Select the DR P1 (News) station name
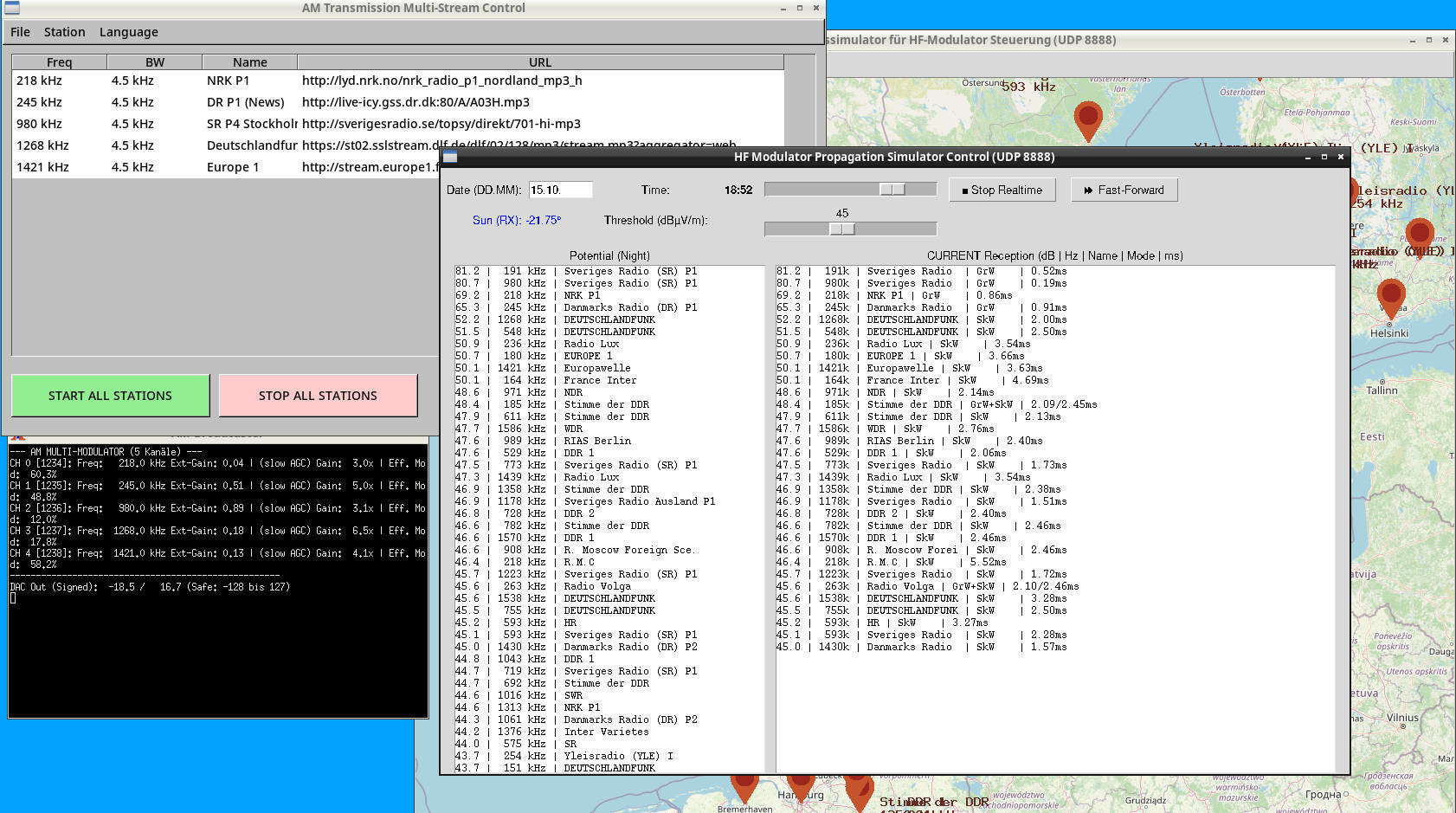 (x=246, y=102)
